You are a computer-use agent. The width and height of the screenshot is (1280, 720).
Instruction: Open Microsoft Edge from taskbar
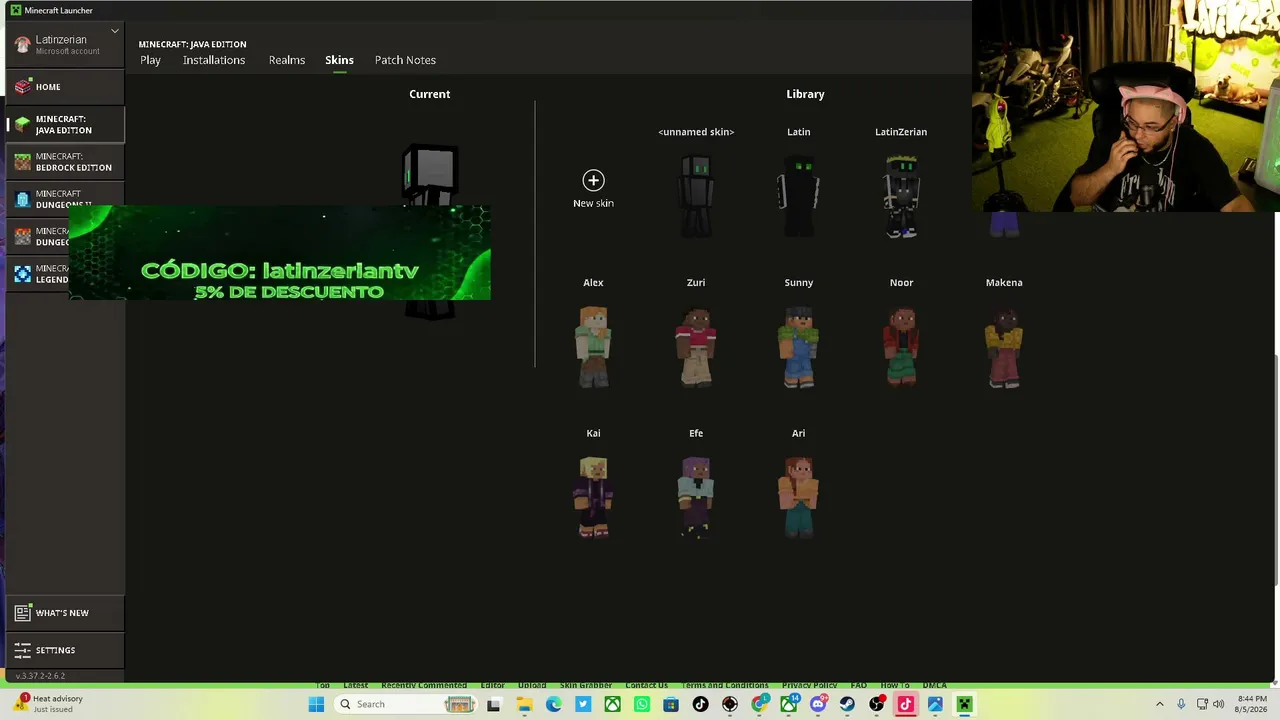click(x=554, y=704)
